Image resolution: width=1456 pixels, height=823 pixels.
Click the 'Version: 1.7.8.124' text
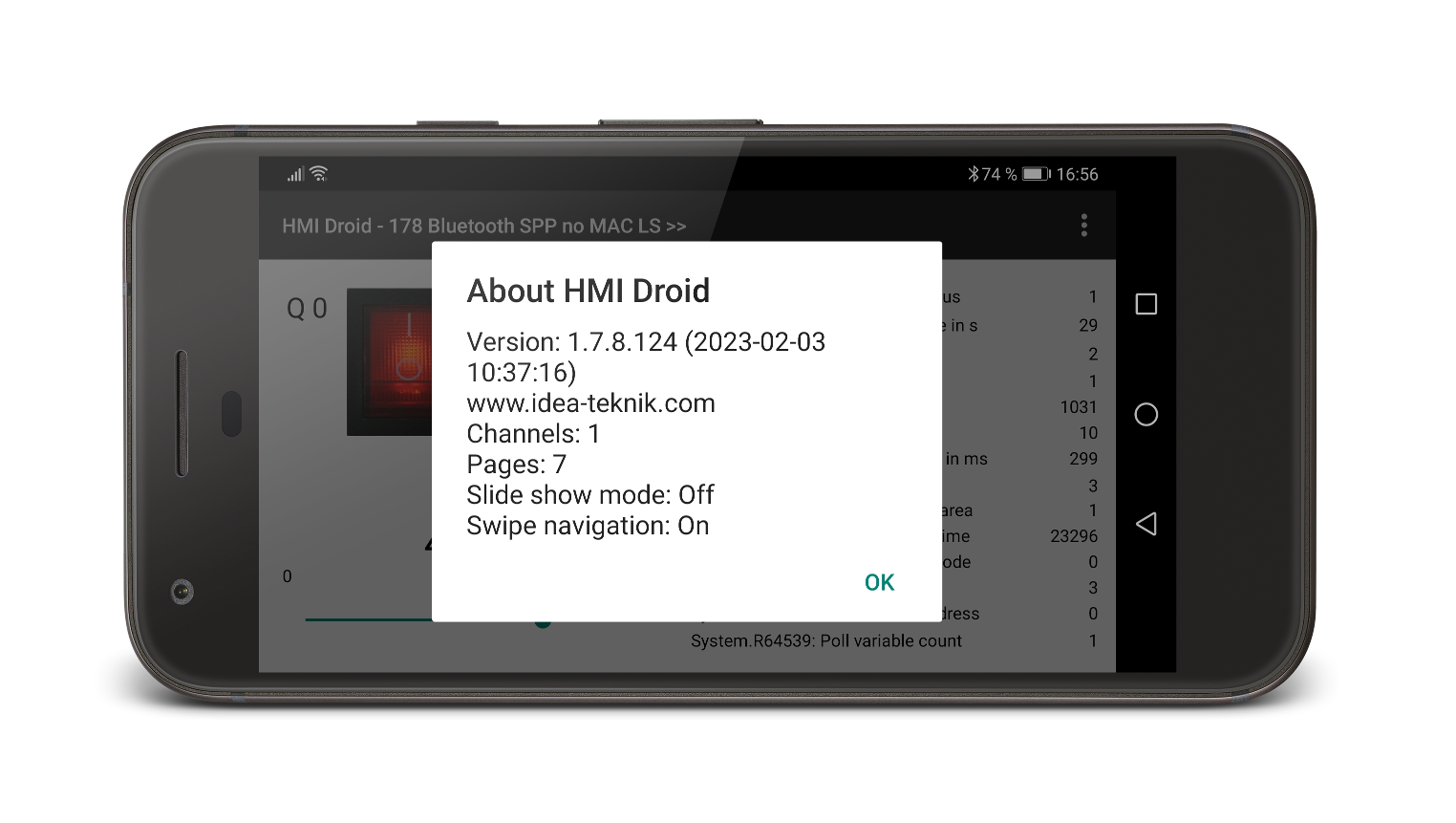[571, 342]
